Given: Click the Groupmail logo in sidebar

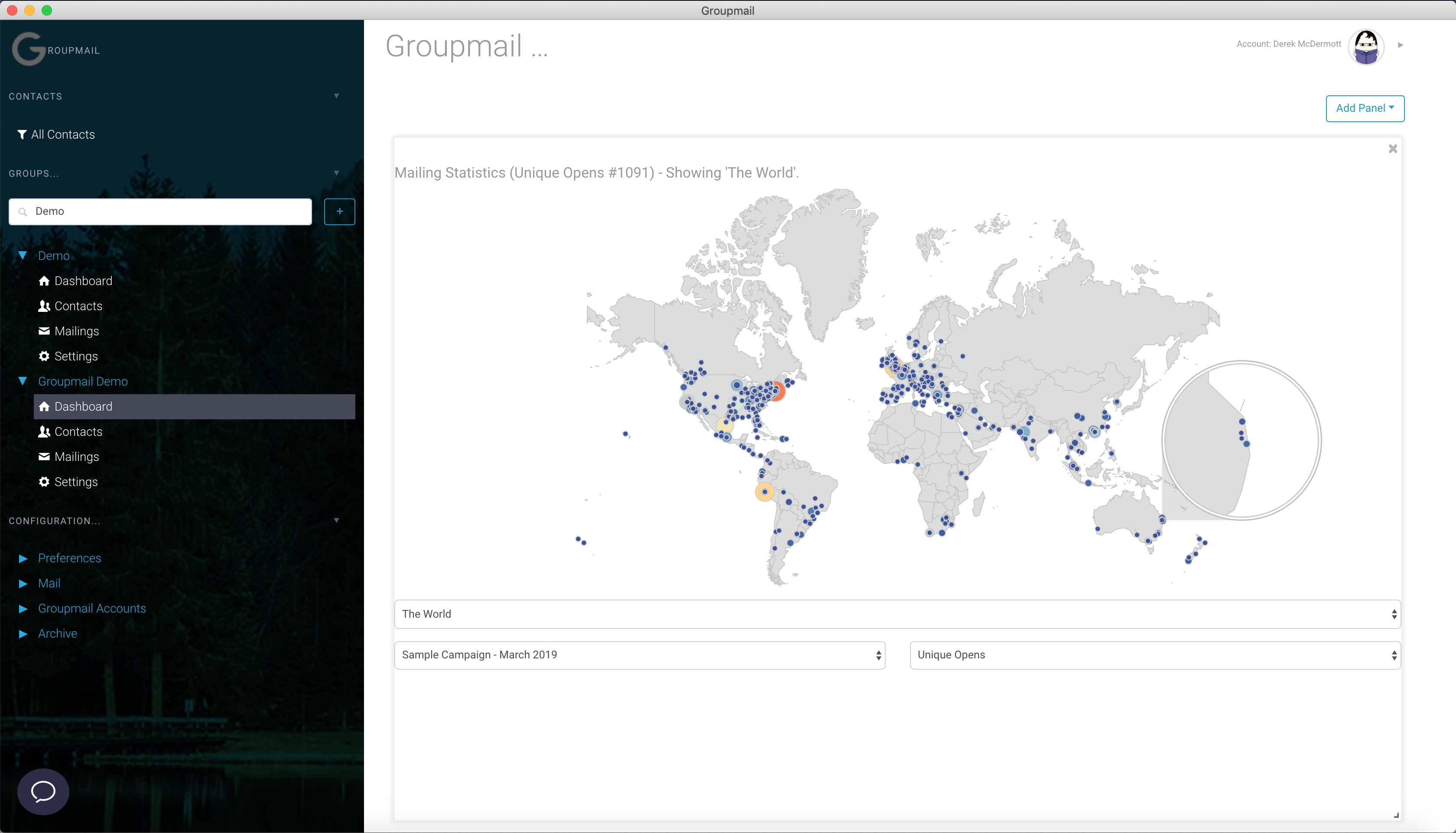Looking at the screenshot, I should tap(55, 49).
